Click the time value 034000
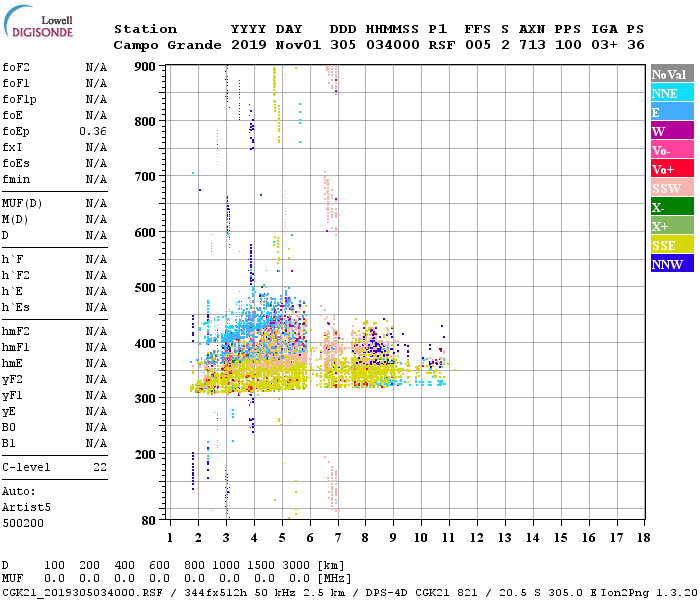The width and height of the screenshot is (700, 600). coord(393,45)
